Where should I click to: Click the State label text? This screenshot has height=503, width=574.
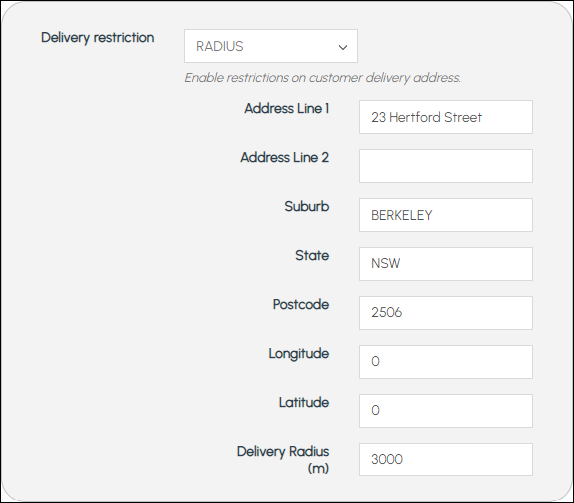coord(312,256)
